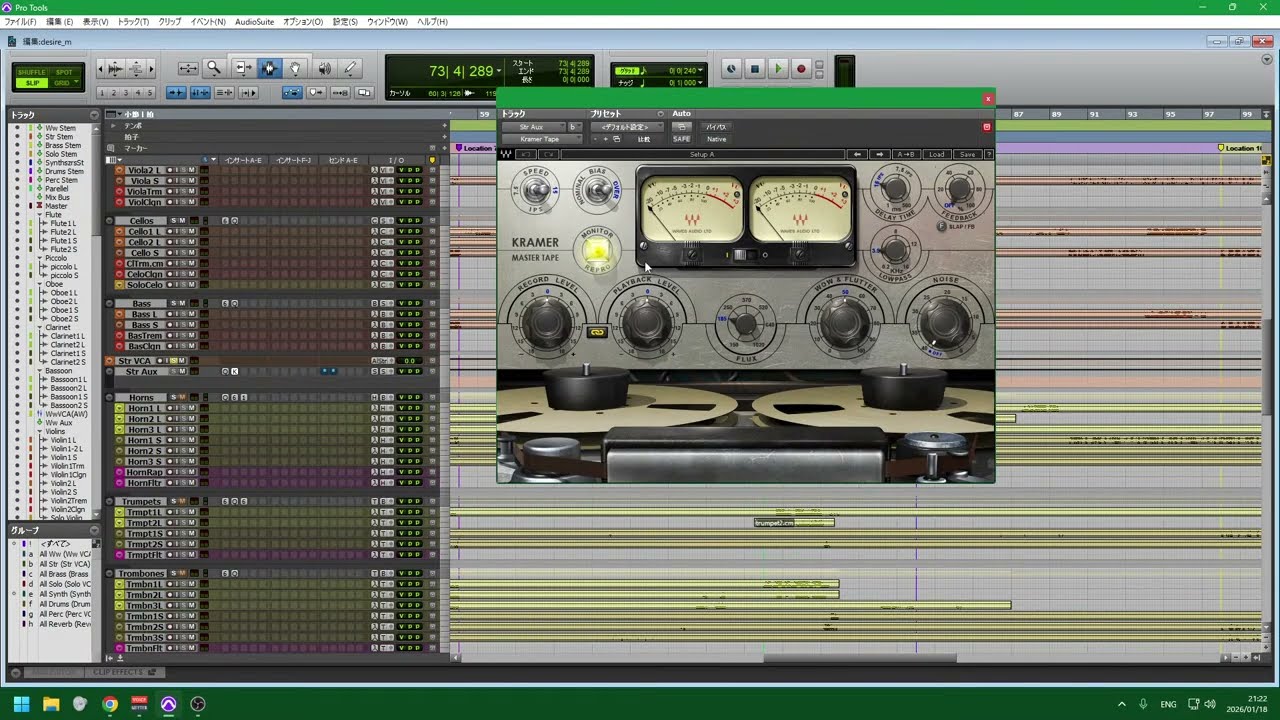The image size is (1280, 720).
Task: Open the Str Aux track selector dropdown
Action: (533, 127)
